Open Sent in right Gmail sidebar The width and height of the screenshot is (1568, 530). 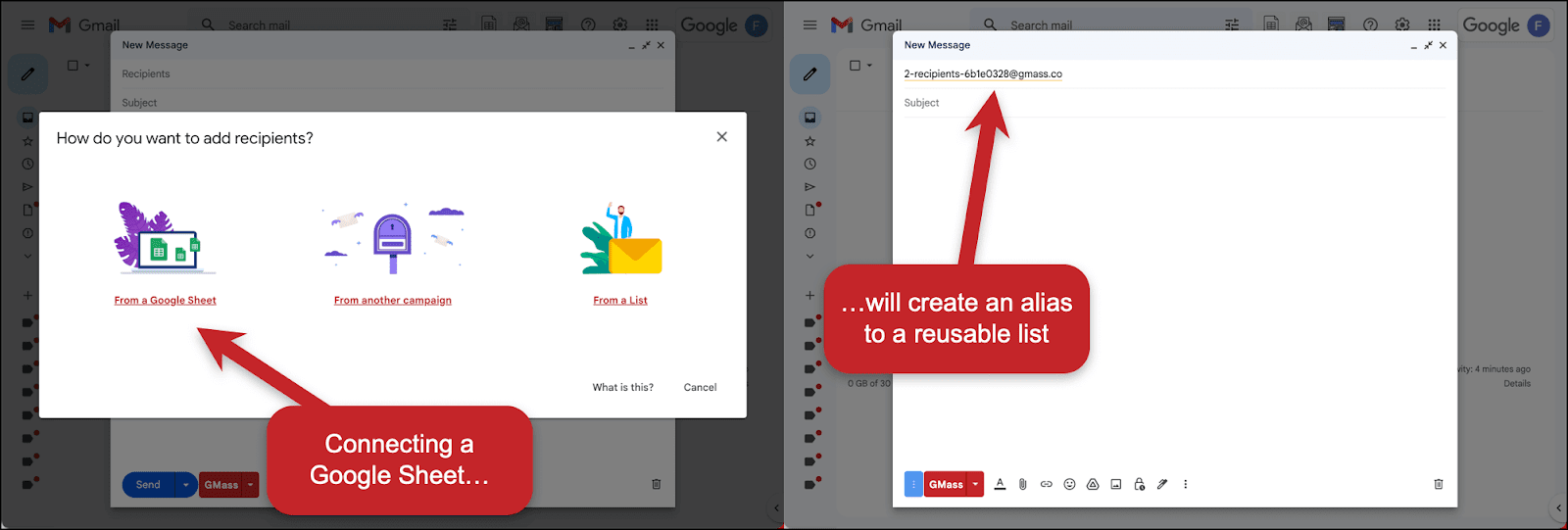tap(809, 187)
